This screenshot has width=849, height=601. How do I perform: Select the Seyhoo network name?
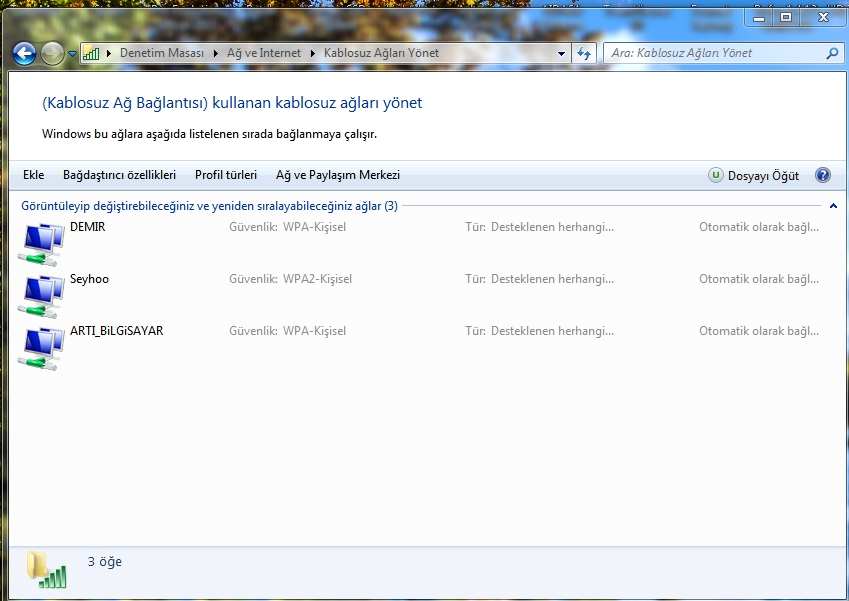[89, 279]
